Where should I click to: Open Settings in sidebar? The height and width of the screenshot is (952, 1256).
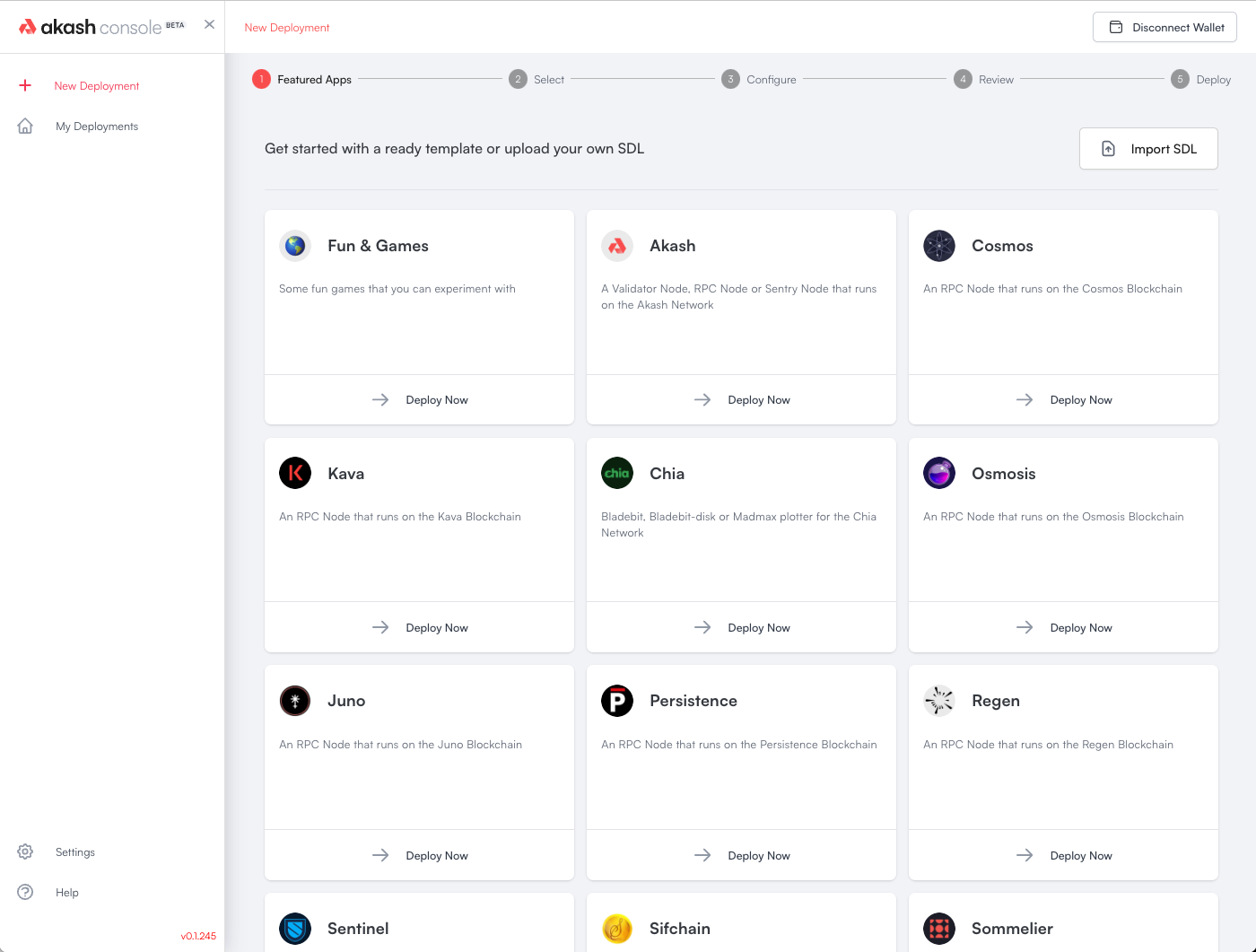point(75,852)
